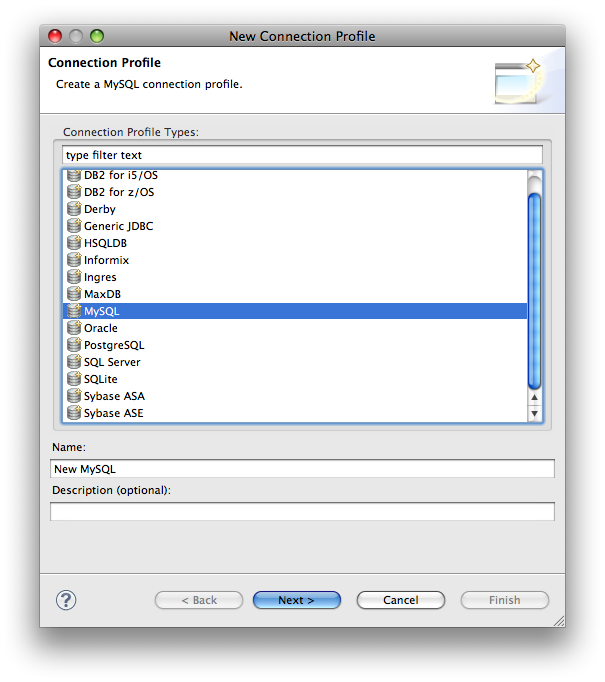Click the disabled < Back button

tap(199, 600)
